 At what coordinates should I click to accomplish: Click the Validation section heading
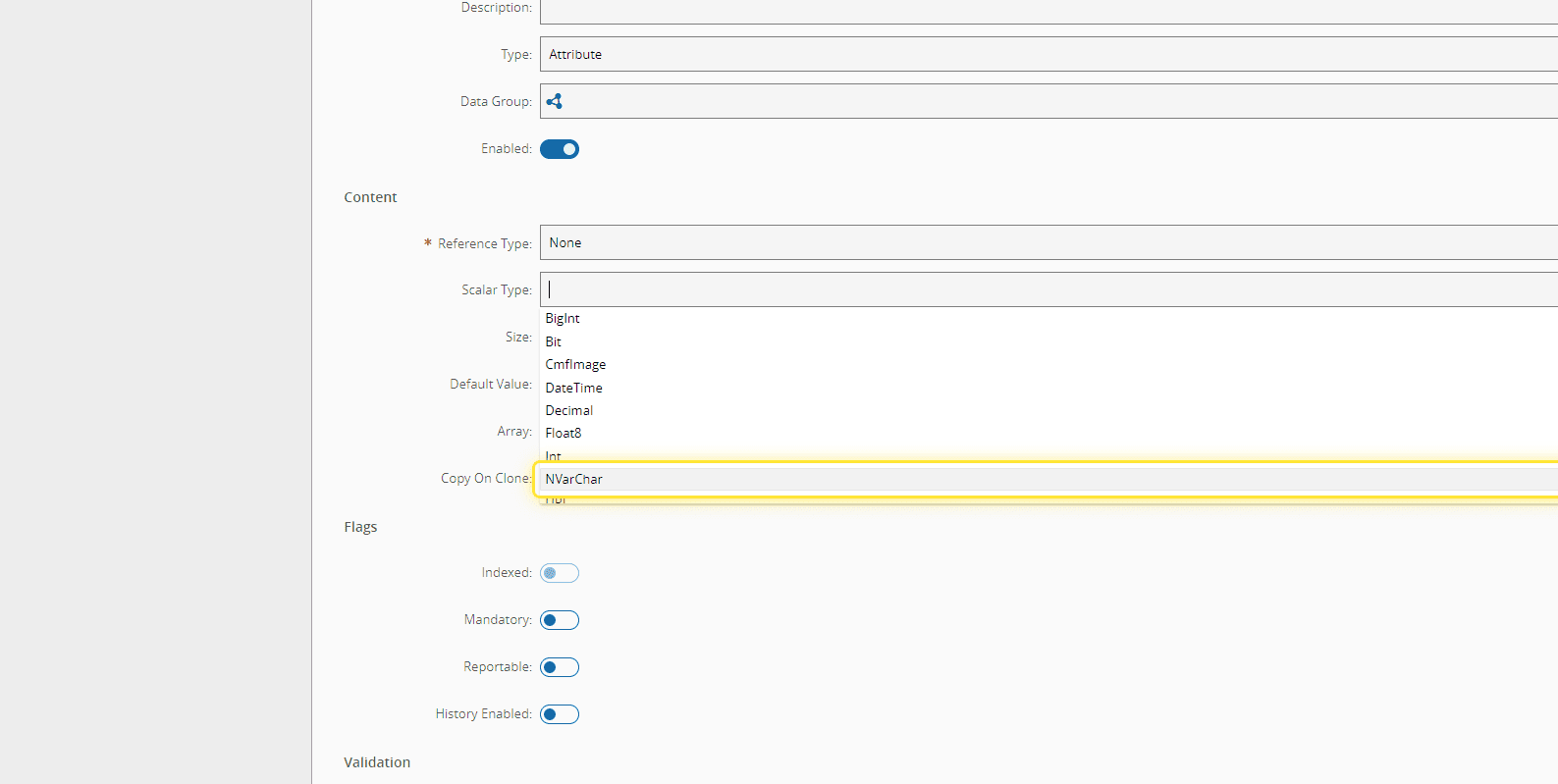point(377,762)
